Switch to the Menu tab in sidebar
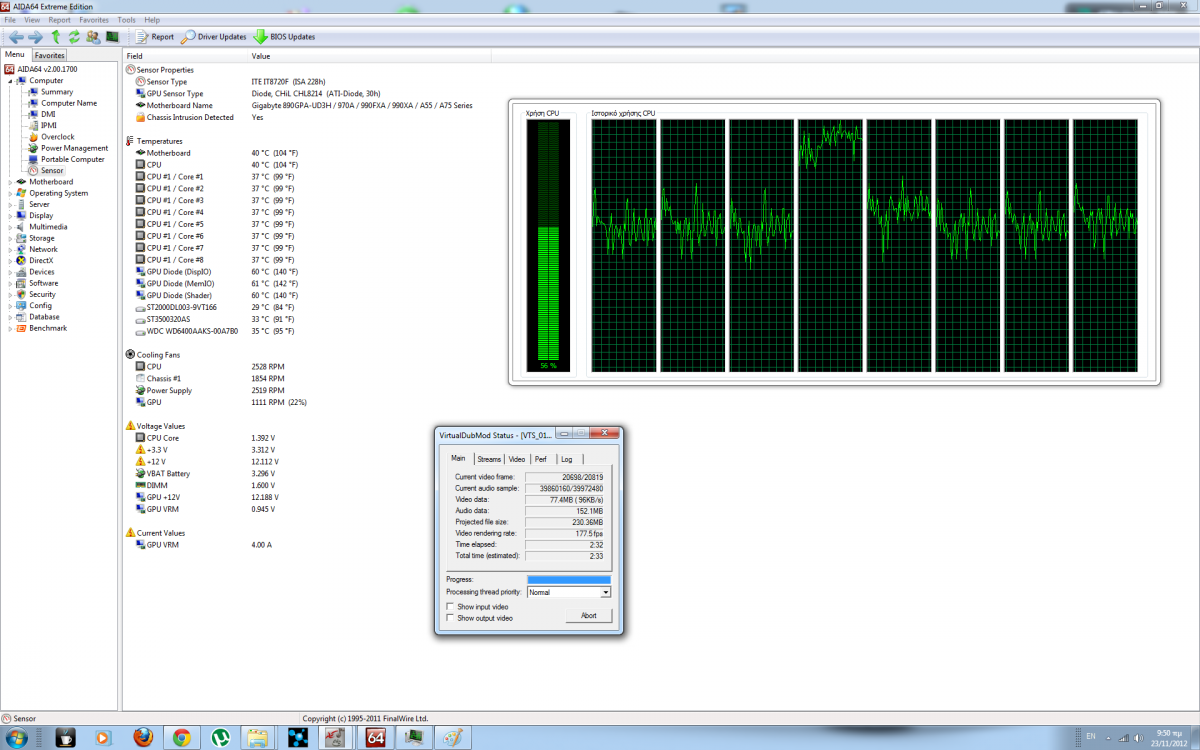Image resolution: width=1200 pixels, height=750 pixels. coord(15,55)
